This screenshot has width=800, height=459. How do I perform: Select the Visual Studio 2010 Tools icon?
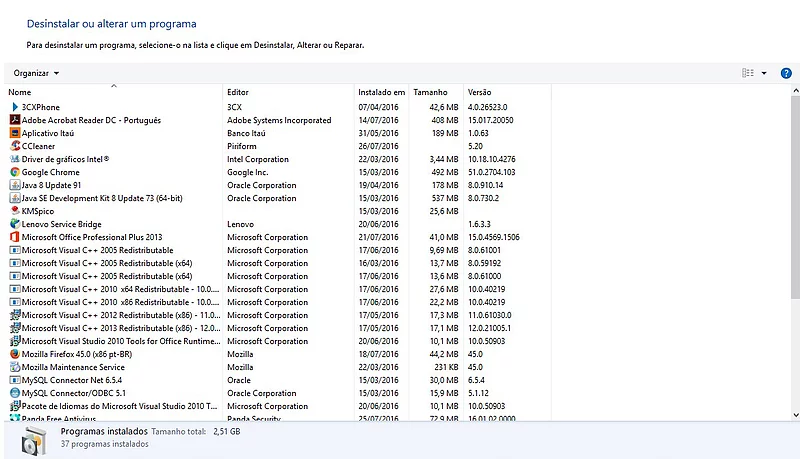pos(15,341)
